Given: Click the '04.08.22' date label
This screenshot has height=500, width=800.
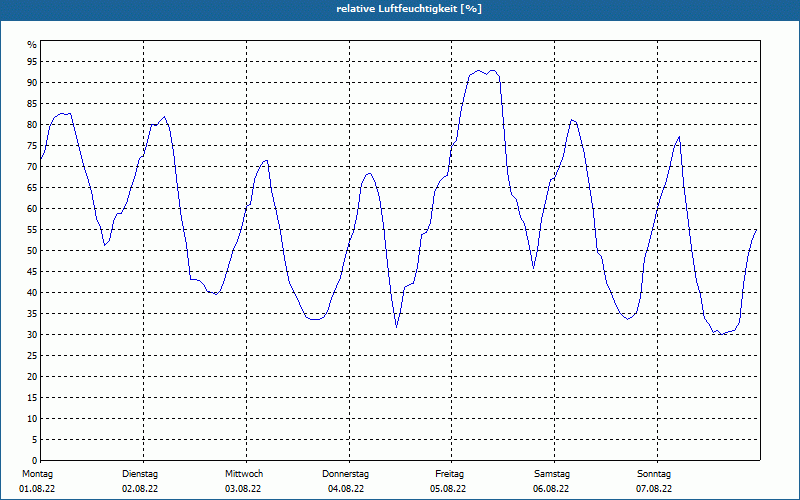Looking at the screenshot, I should coord(346,489).
